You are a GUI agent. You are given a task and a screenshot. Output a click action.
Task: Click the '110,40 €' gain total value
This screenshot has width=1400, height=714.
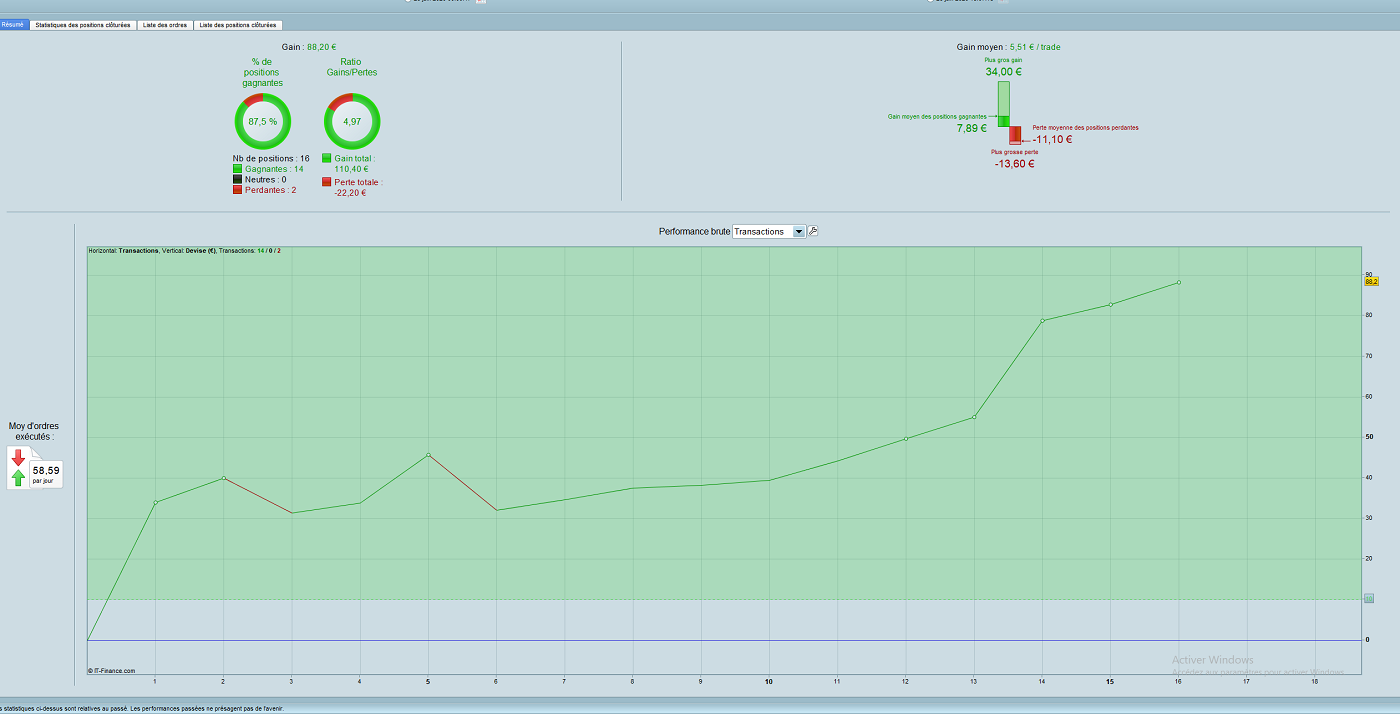coord(351,169)
